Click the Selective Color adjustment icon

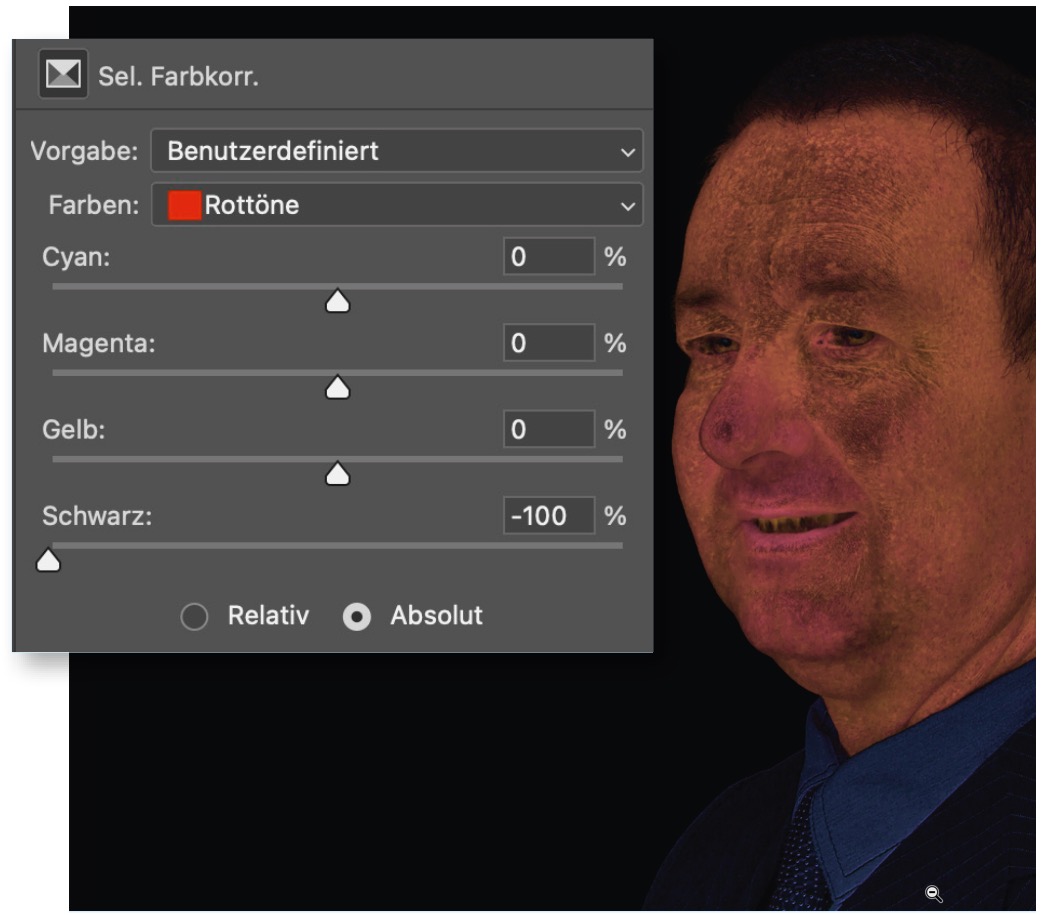[63, 74]
